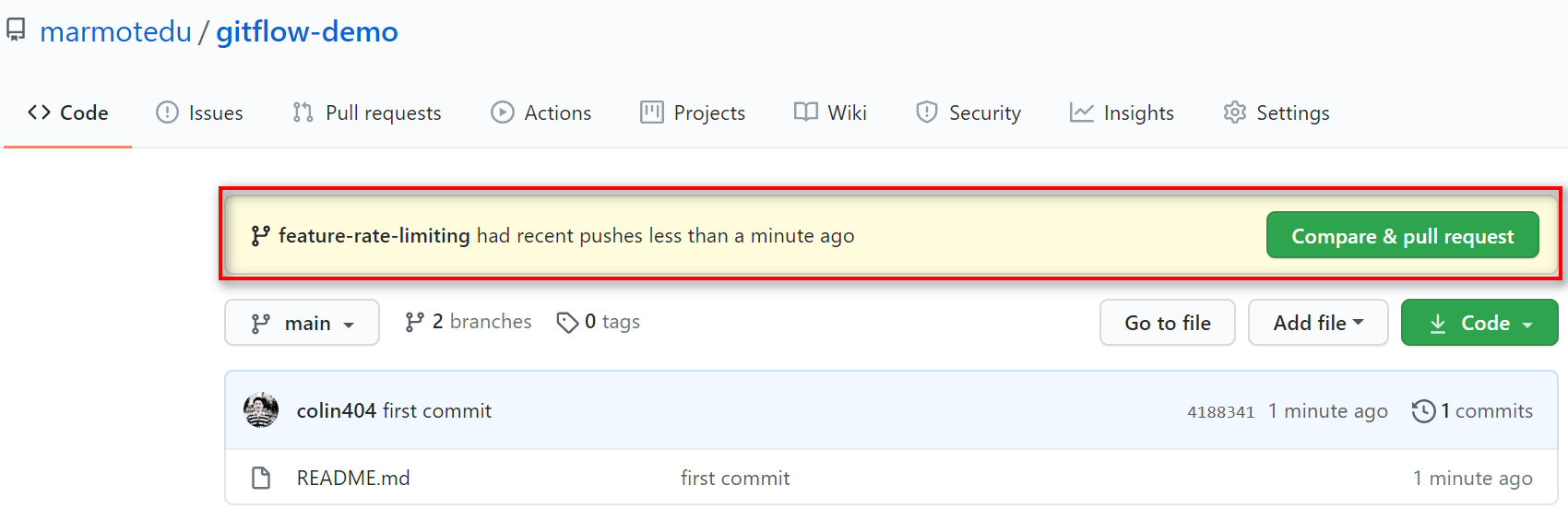
Task: Click the branch icon in the push banner
Action: tap(261, 236)
